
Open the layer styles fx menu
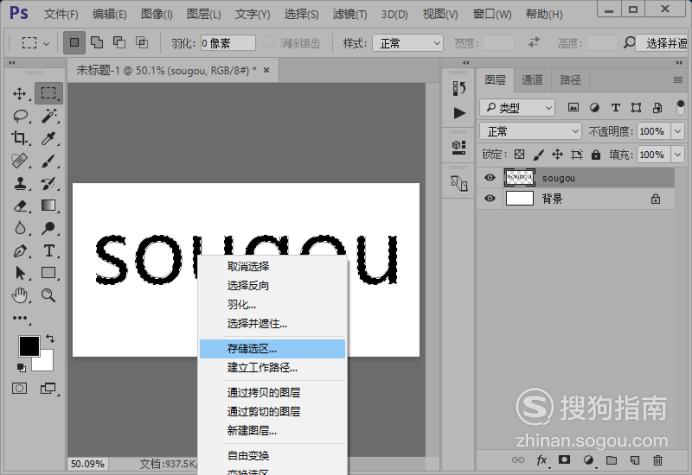coord(542,460)
